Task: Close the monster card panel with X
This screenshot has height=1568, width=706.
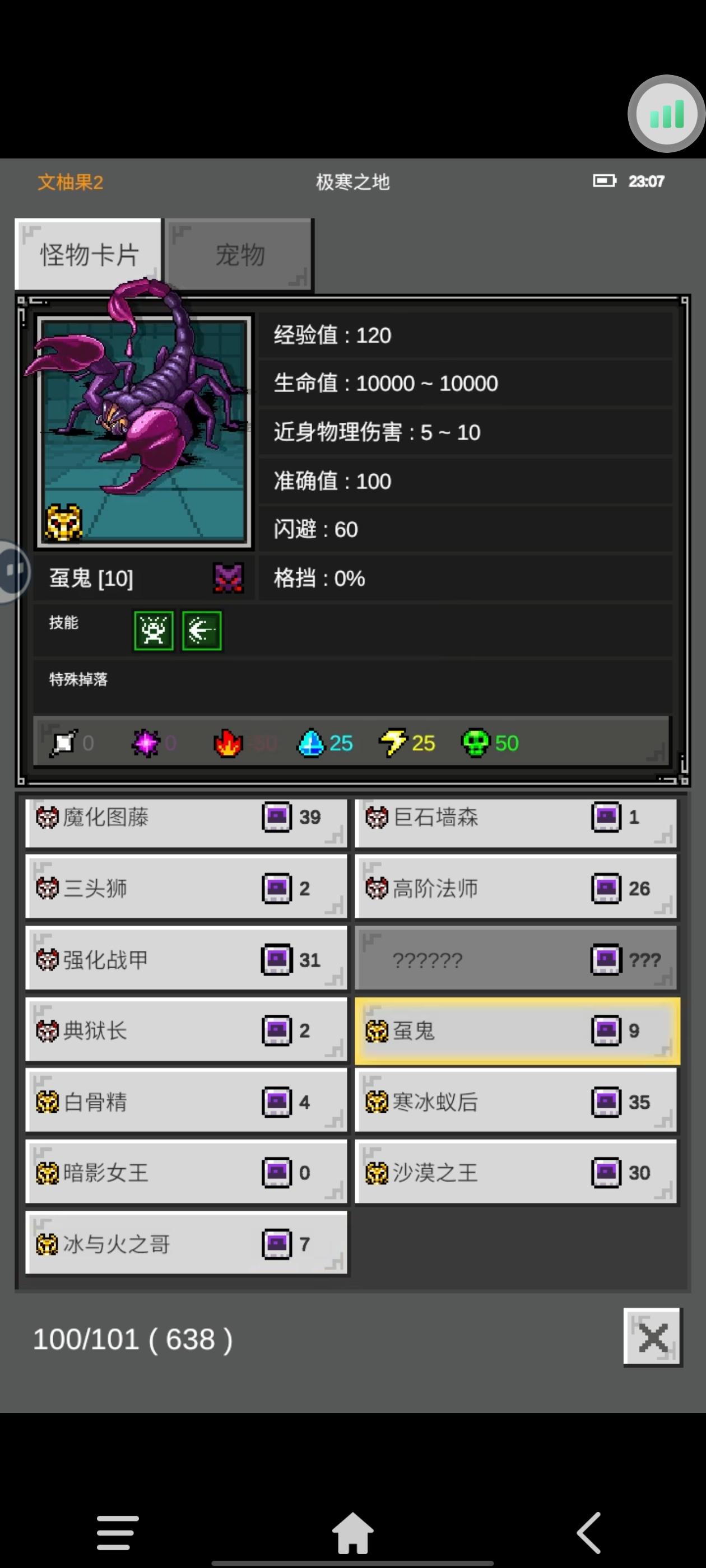Action: (x=652, y=1337)
